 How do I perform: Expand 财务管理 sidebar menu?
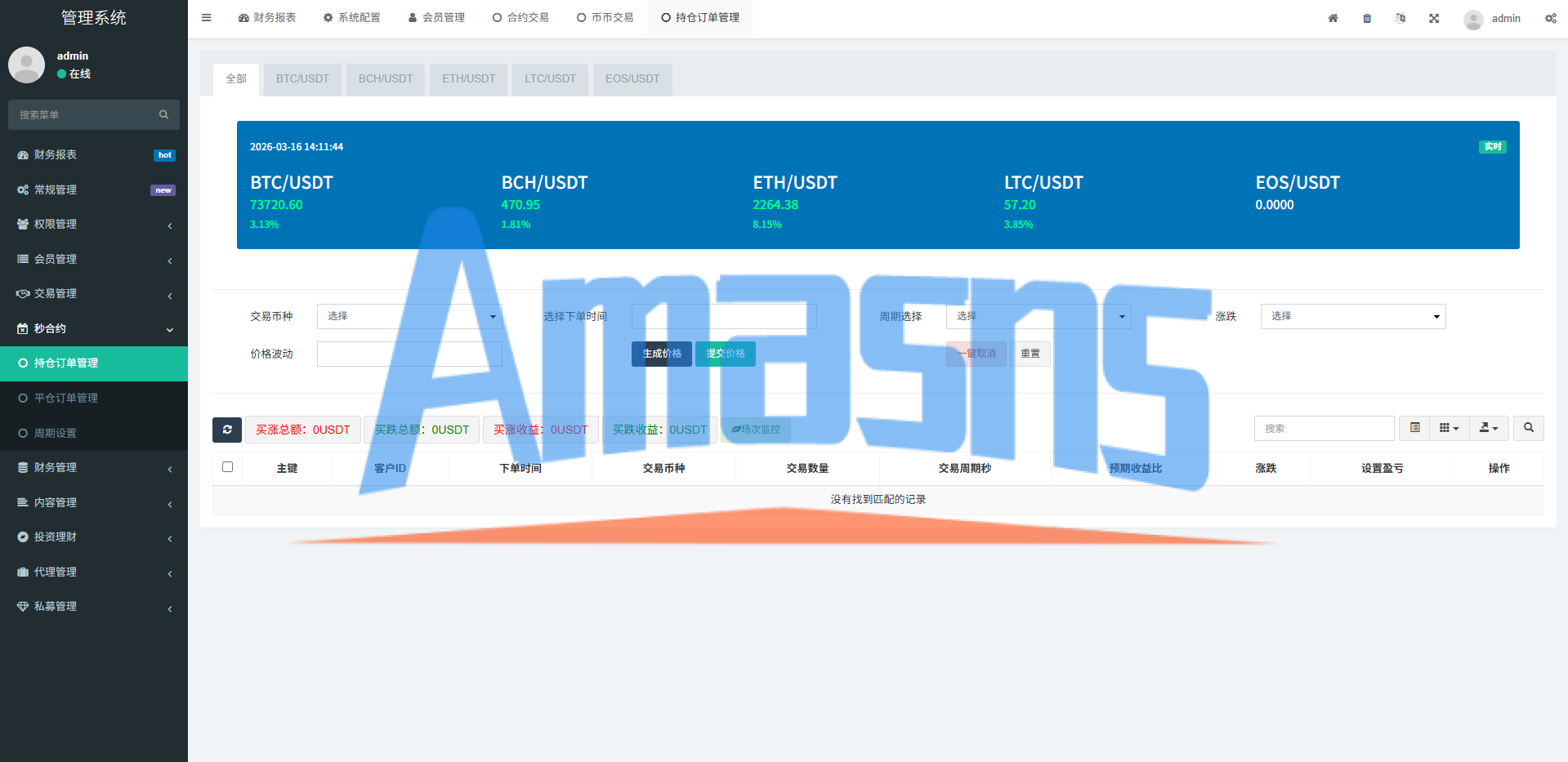tap(94, 467)
